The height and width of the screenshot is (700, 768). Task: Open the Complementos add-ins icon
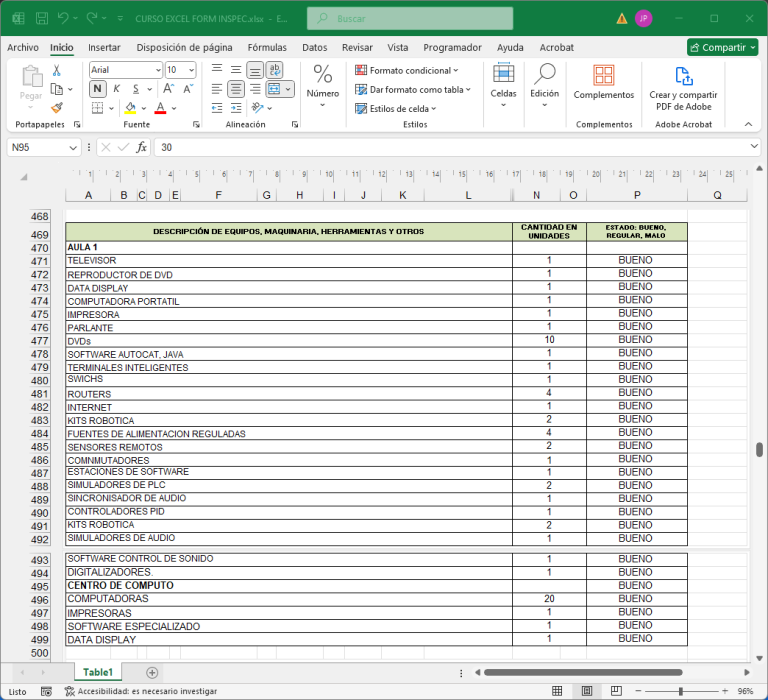[603, 76]
